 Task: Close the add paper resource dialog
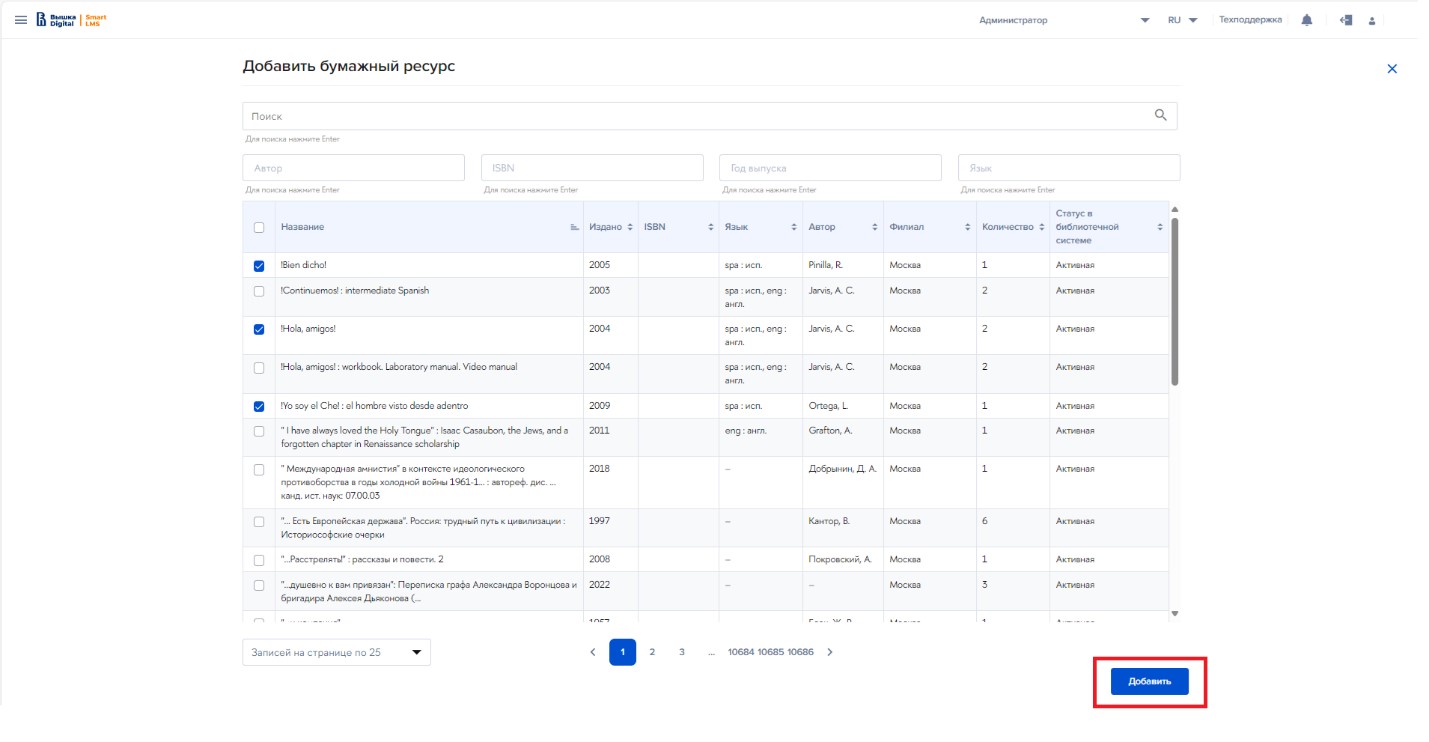point(1391,69)
